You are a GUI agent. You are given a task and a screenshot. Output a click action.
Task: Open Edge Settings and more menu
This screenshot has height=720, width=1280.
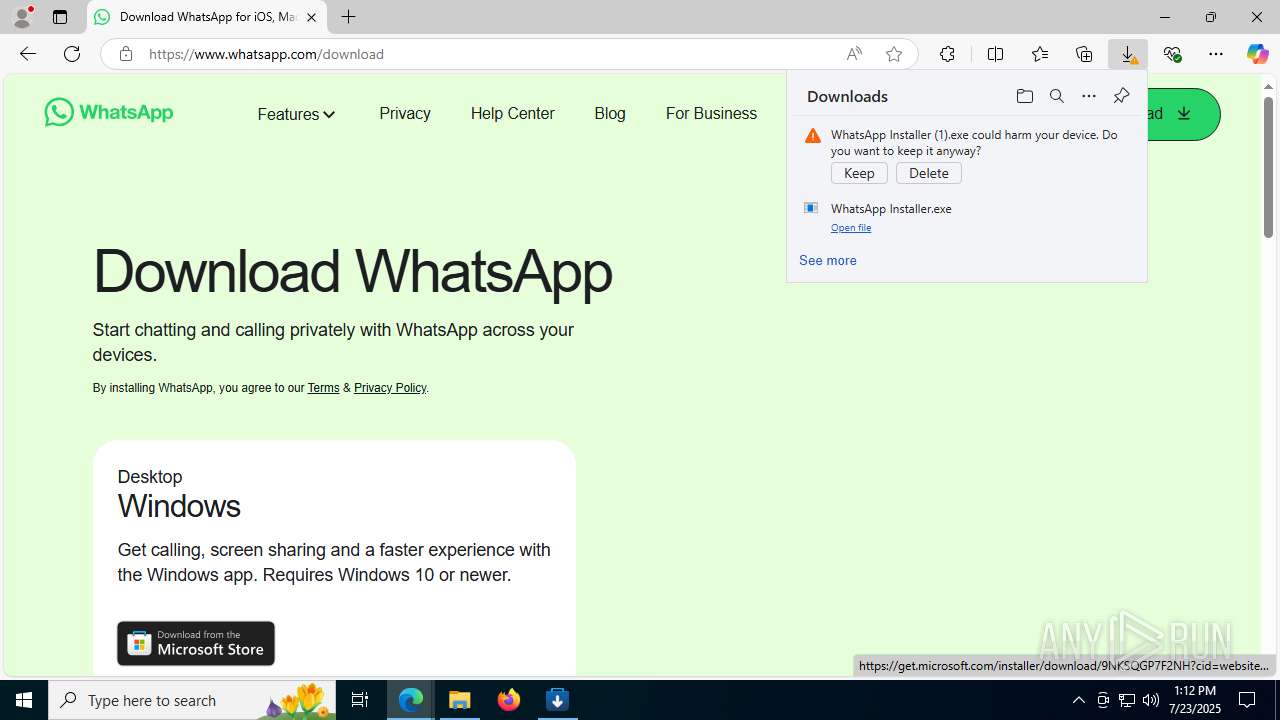[1216, 54]
